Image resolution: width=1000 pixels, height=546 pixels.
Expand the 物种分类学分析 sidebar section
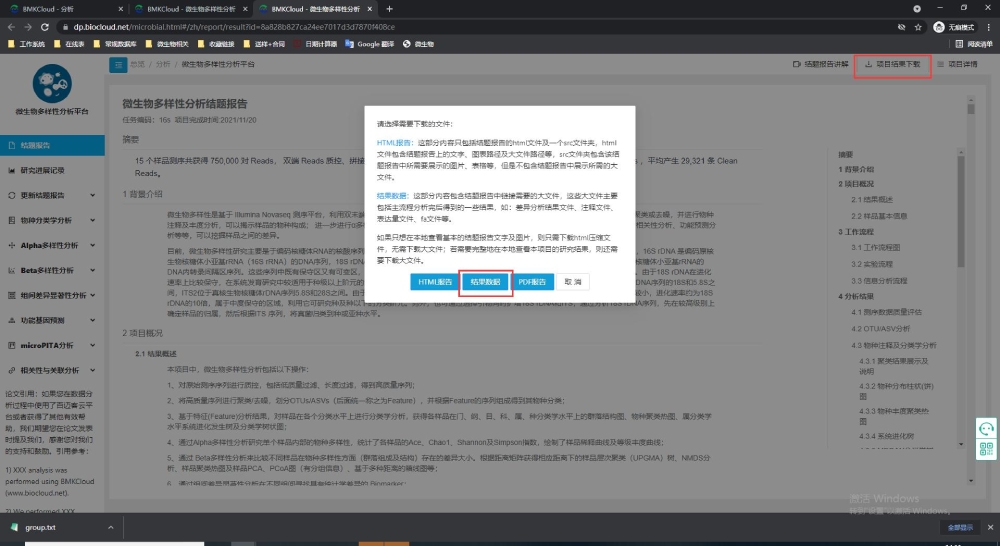52,220
